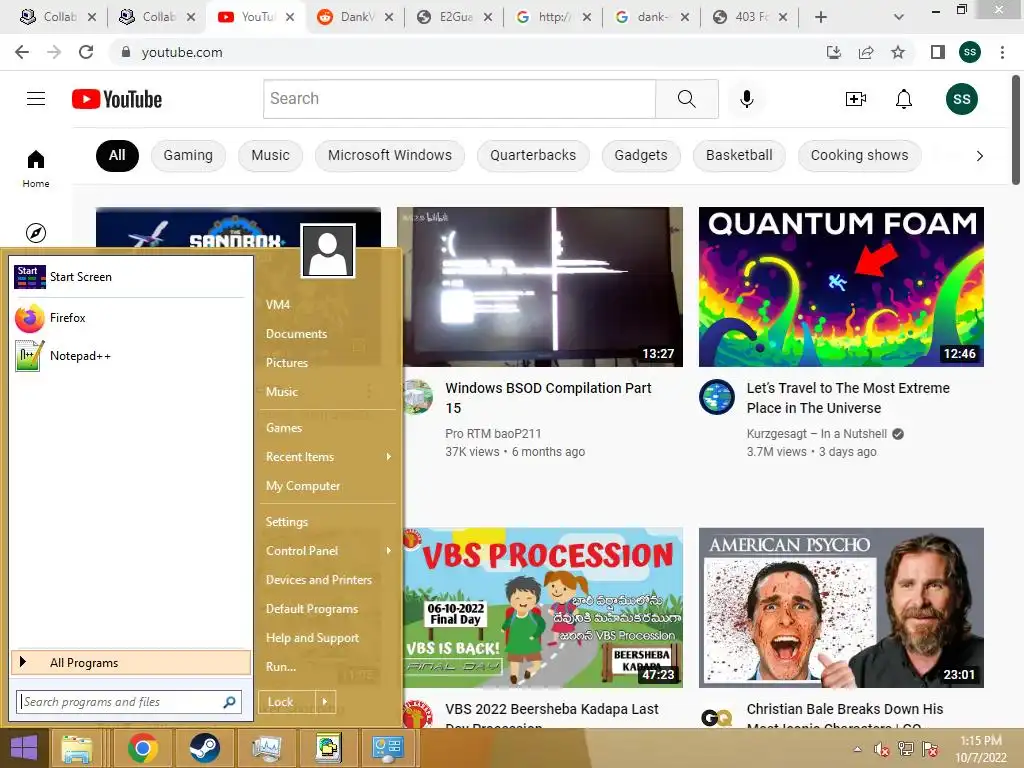Open Start Screen entry
Screen dimensions: 1024x768
(129, 277)
